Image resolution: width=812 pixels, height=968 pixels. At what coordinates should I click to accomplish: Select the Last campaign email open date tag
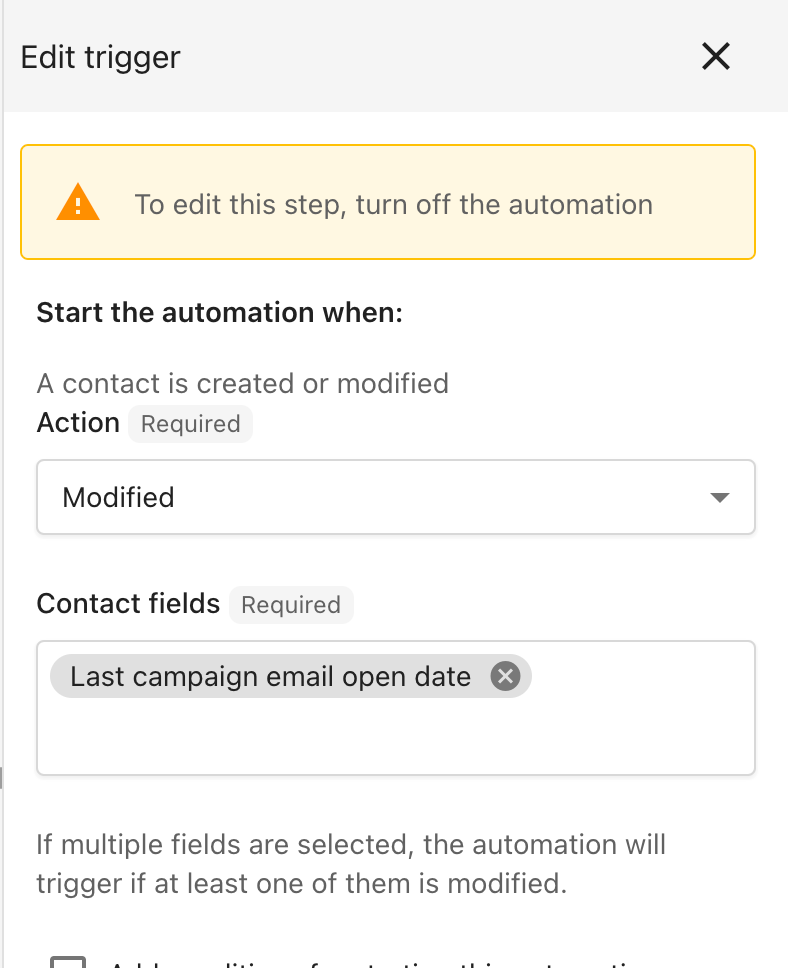click(x=270, y=677)
